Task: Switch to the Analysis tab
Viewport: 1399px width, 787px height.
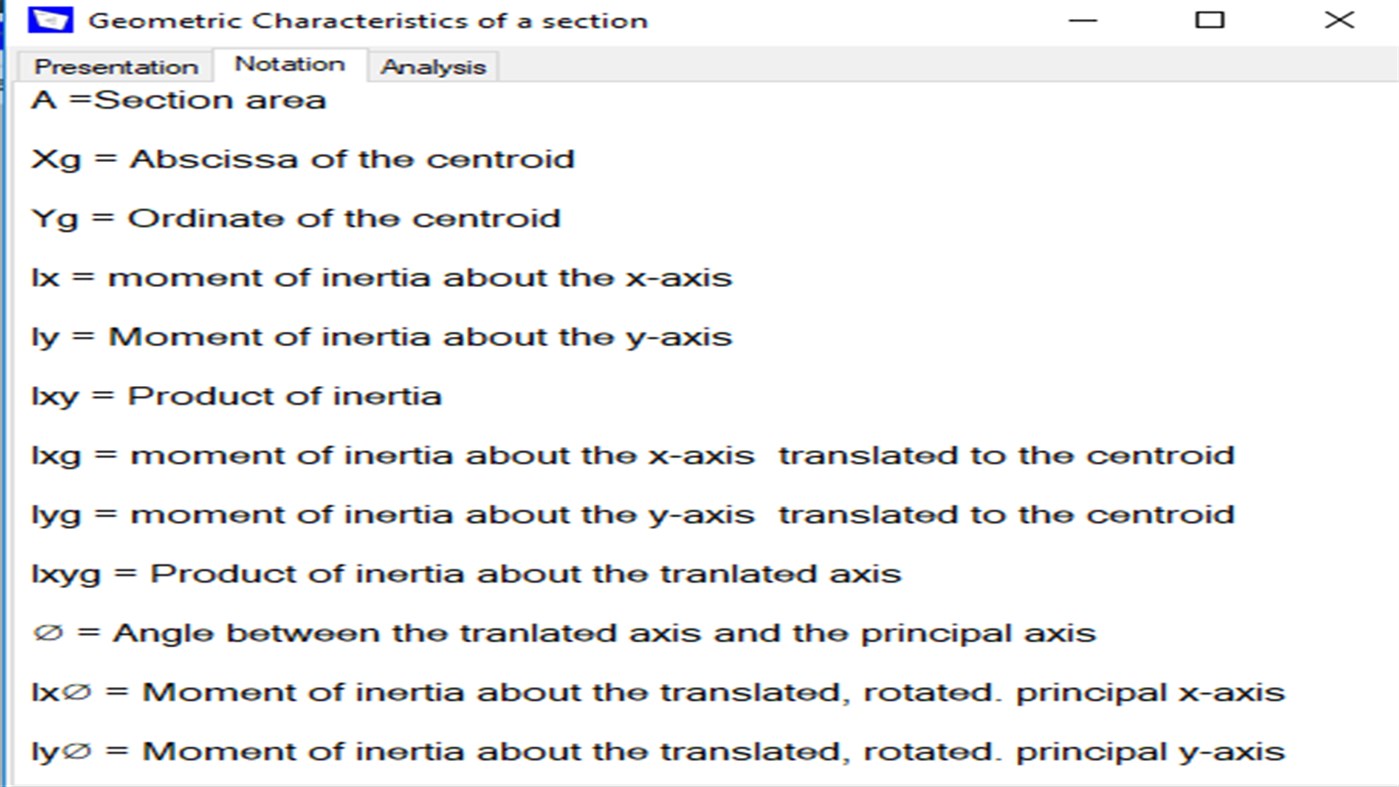Action: 433,66
